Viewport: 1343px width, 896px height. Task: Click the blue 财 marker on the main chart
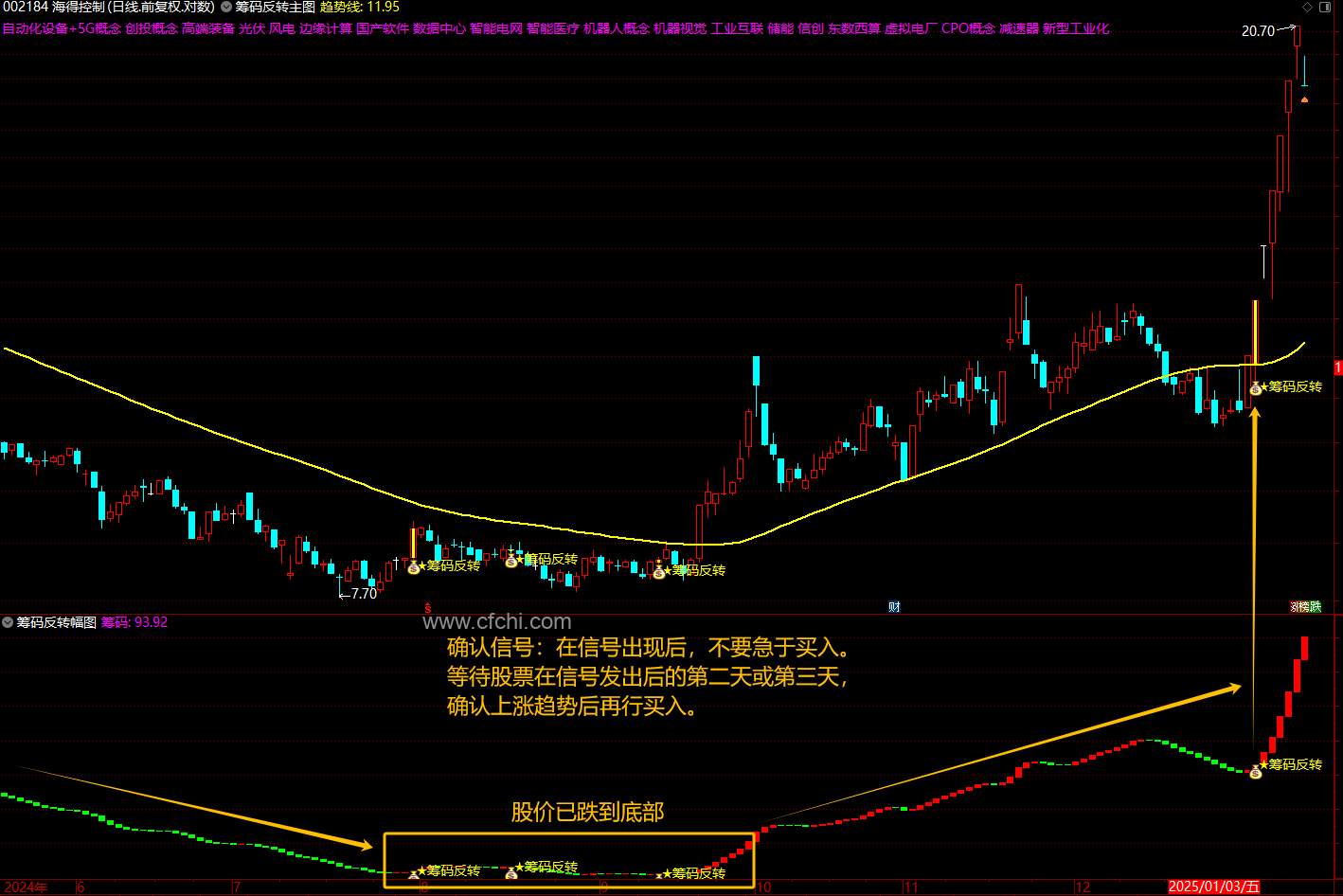(x=894, y=607)
